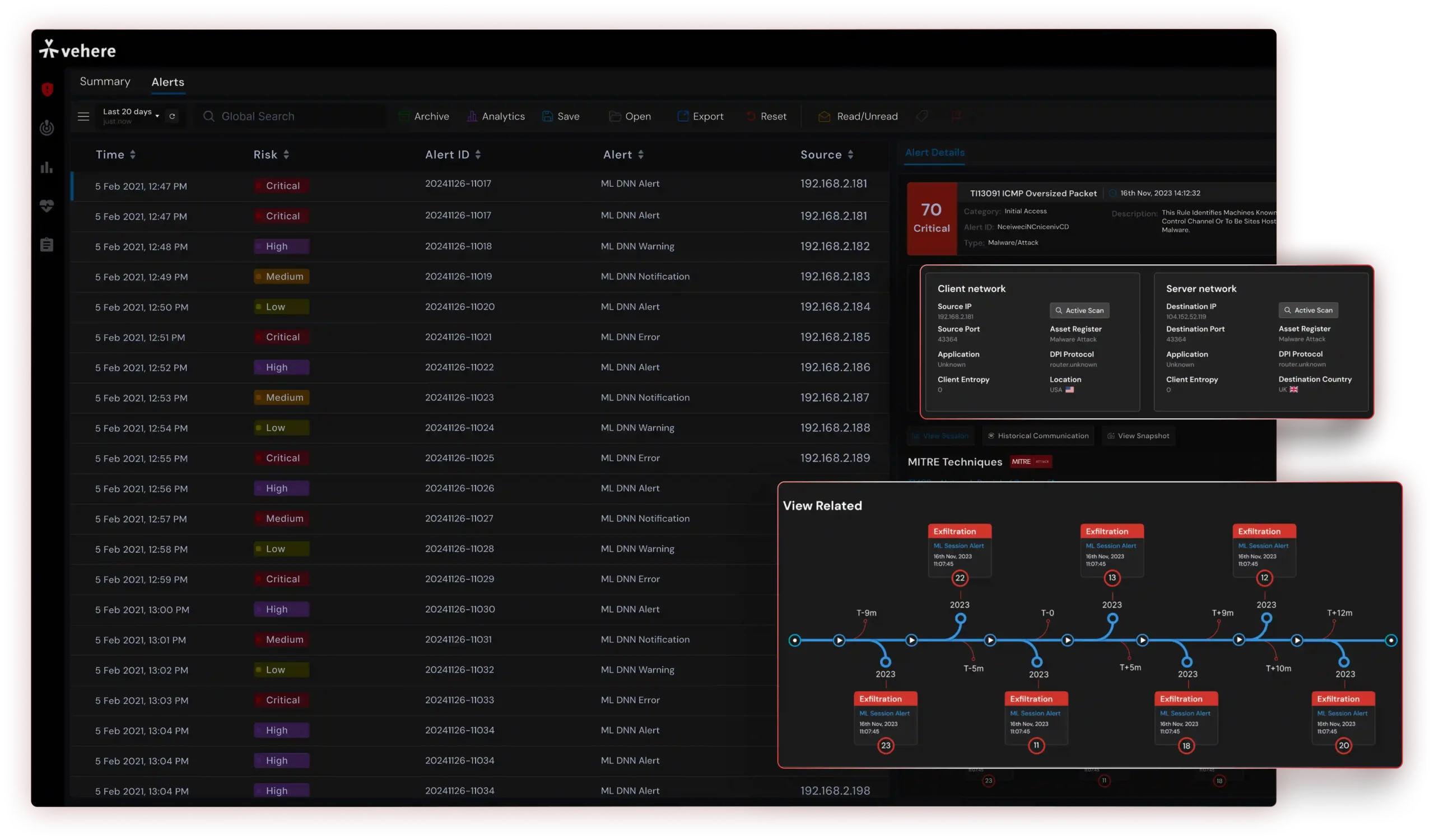The image size is (1434, 840).
Task: Open the clipboard reports sidebar icon
Action: click(x=46, y=245)
